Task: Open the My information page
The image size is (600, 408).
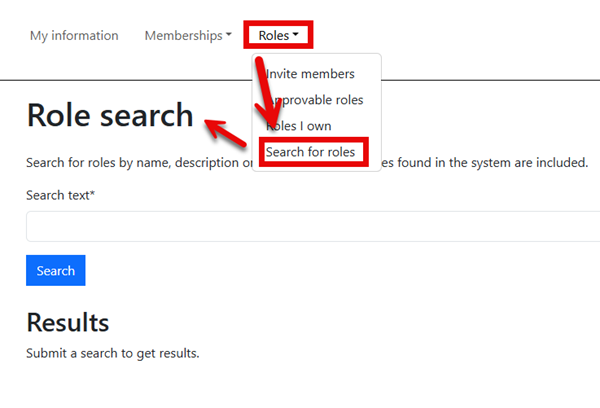Action: (x=74, y=36)
